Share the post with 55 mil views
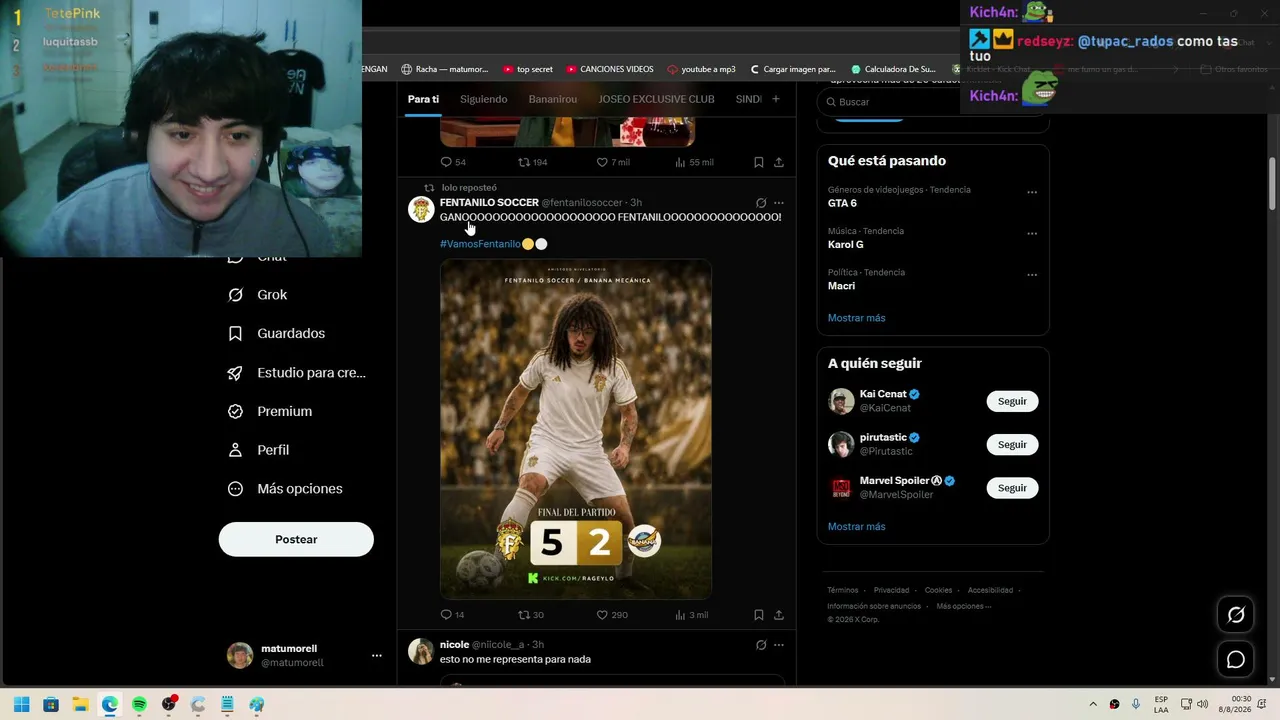The height and width of the screenshot is (720, 1280). (x=779, y=162)
